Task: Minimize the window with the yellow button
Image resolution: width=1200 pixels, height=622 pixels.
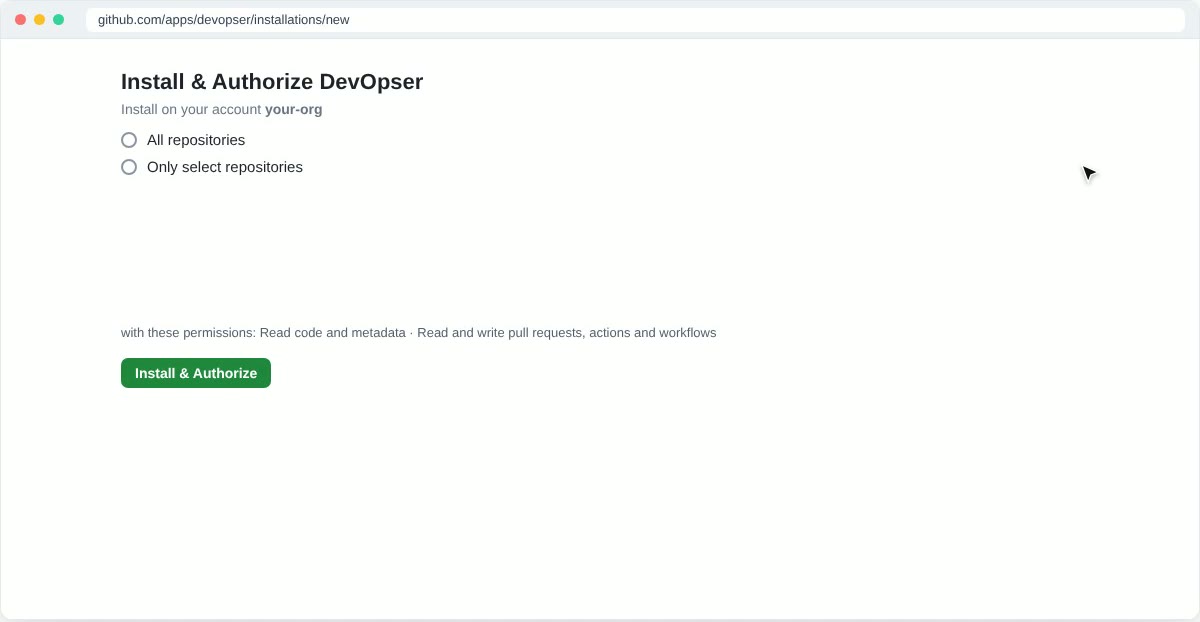Action: (39, 20)
